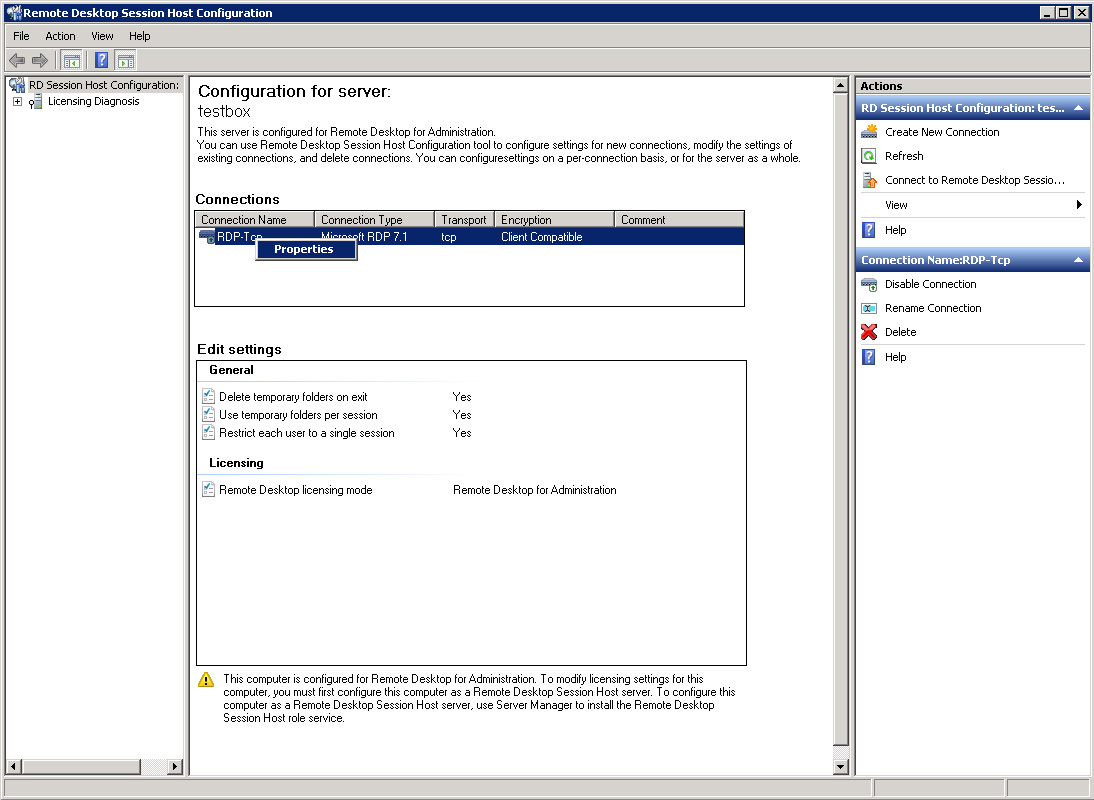Click the green Refresh icon
This screenshot has width=1094, height=800.
869,156
